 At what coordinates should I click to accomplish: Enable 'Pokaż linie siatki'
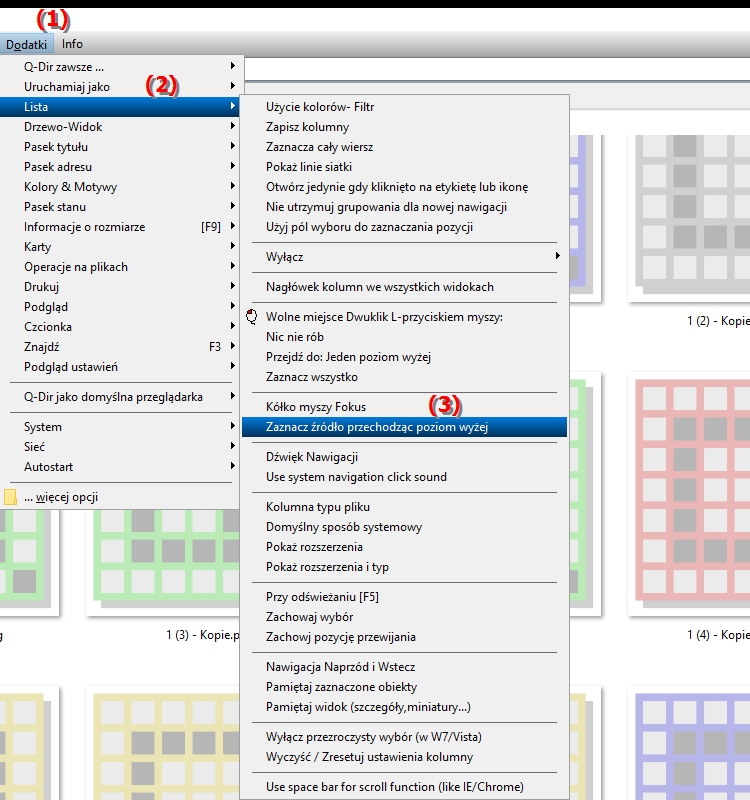click(404, 167)
